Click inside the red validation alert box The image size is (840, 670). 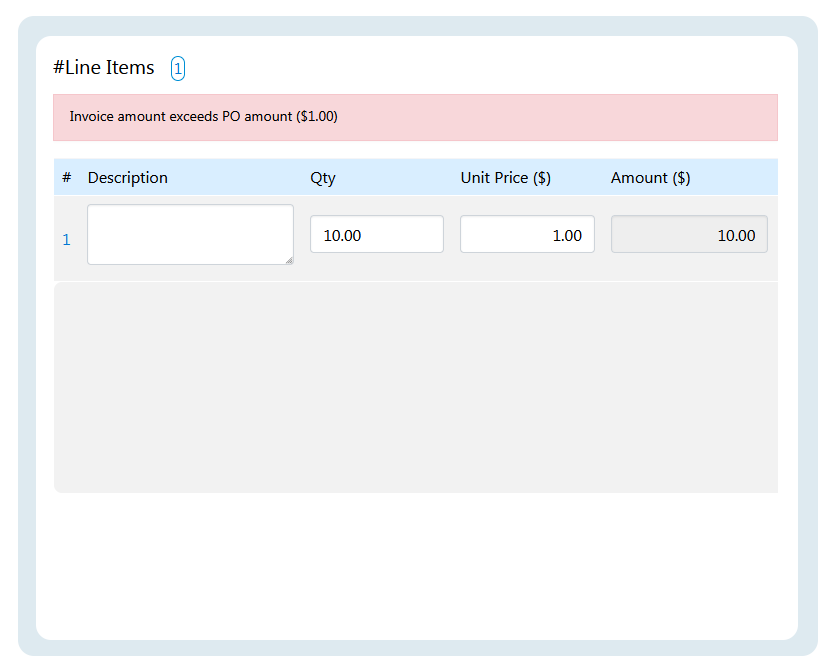tap(415, 117)
